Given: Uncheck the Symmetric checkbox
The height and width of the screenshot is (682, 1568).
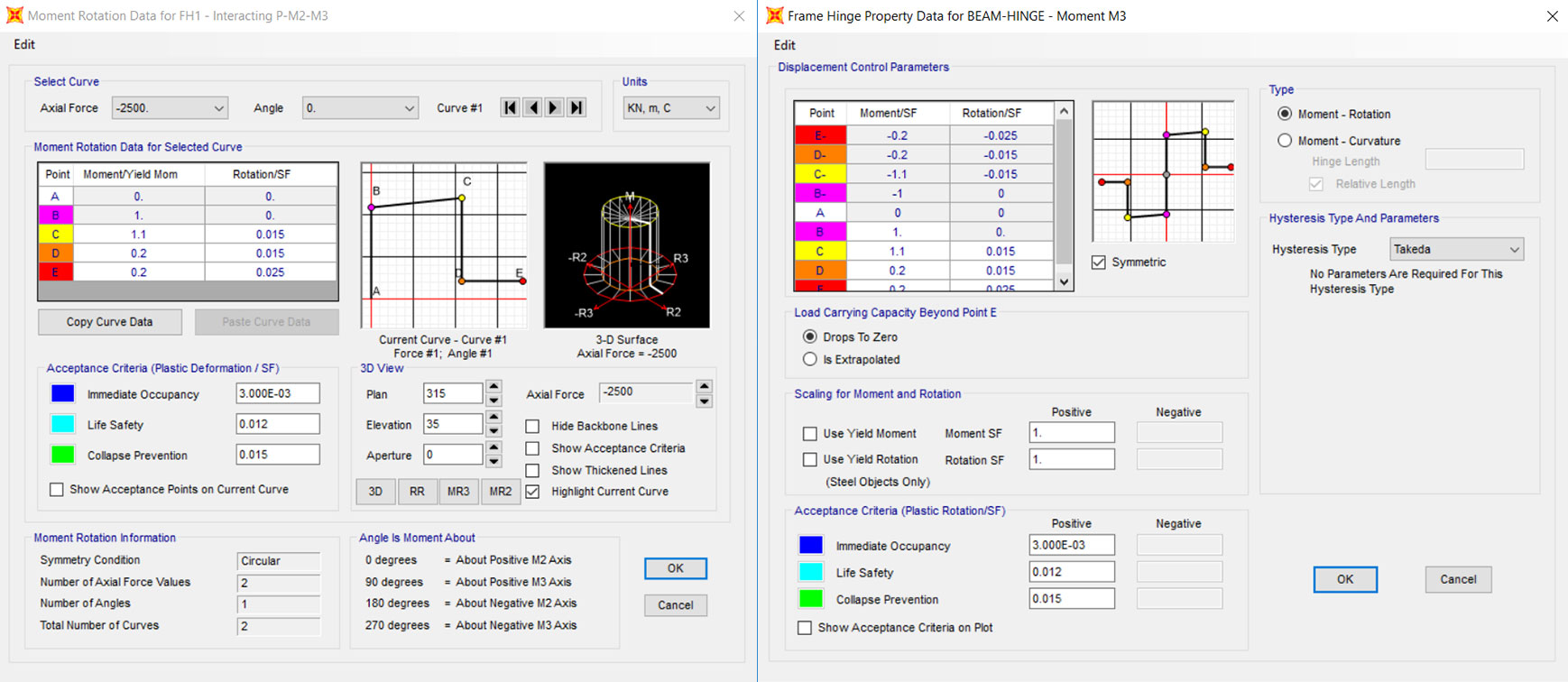Looking at the screenshot, I should pos(1098,263).
